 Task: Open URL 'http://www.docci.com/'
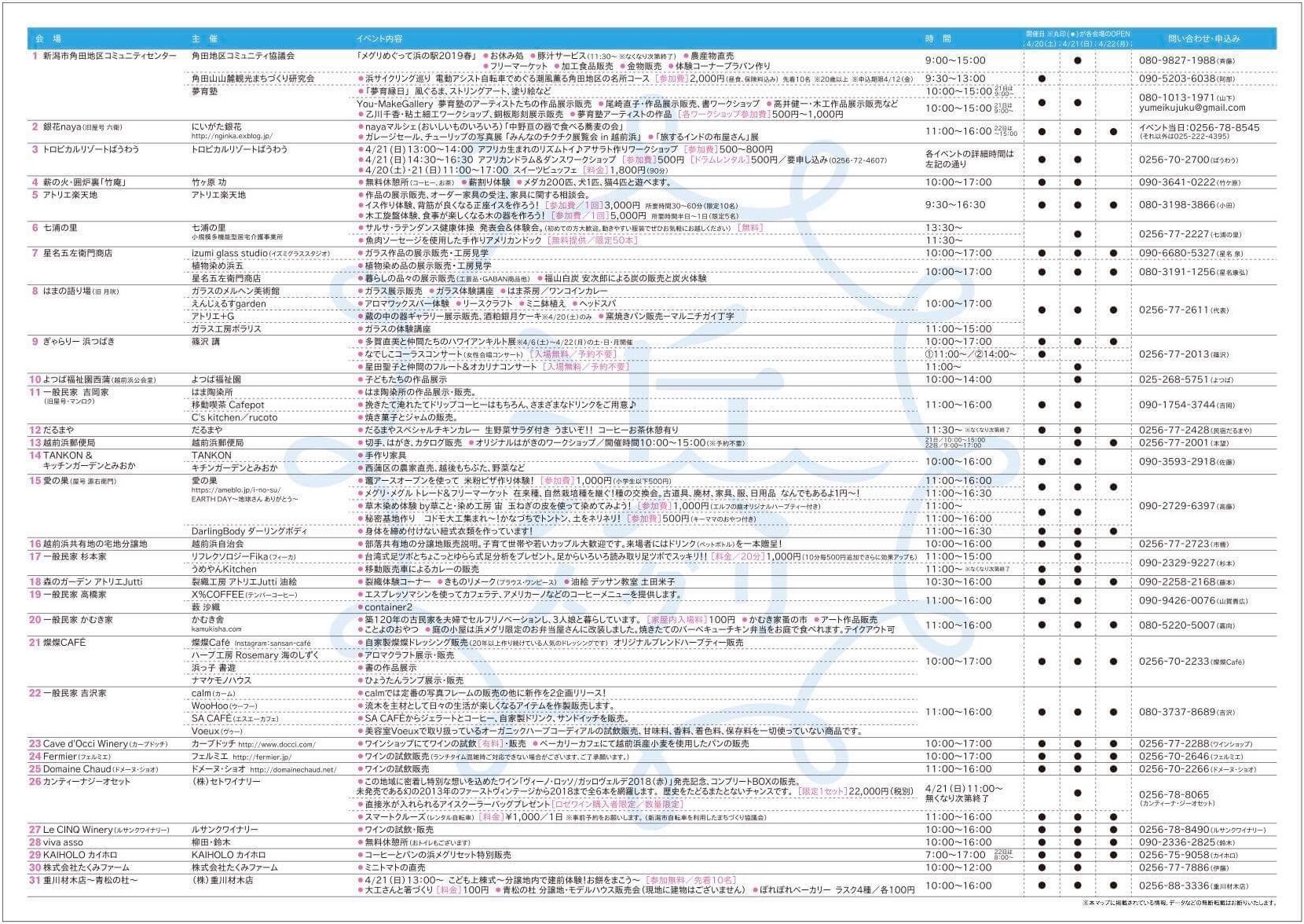277,744
